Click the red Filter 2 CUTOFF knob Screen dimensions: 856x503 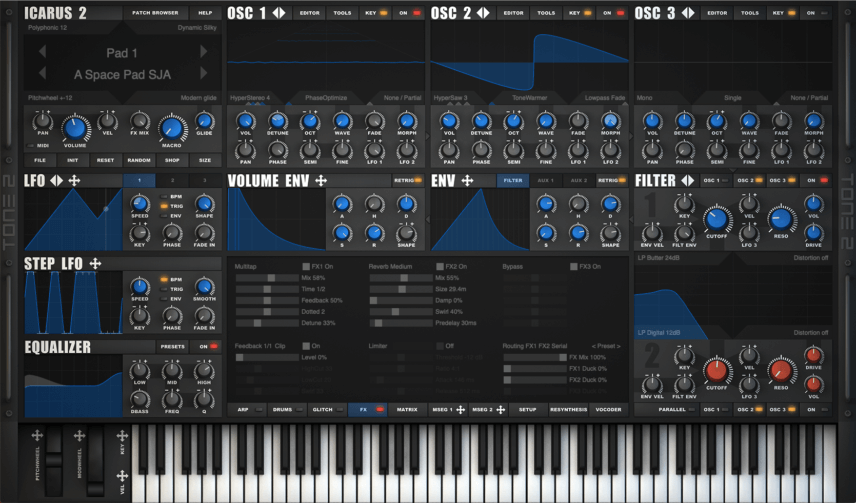(x=716, y=371)
